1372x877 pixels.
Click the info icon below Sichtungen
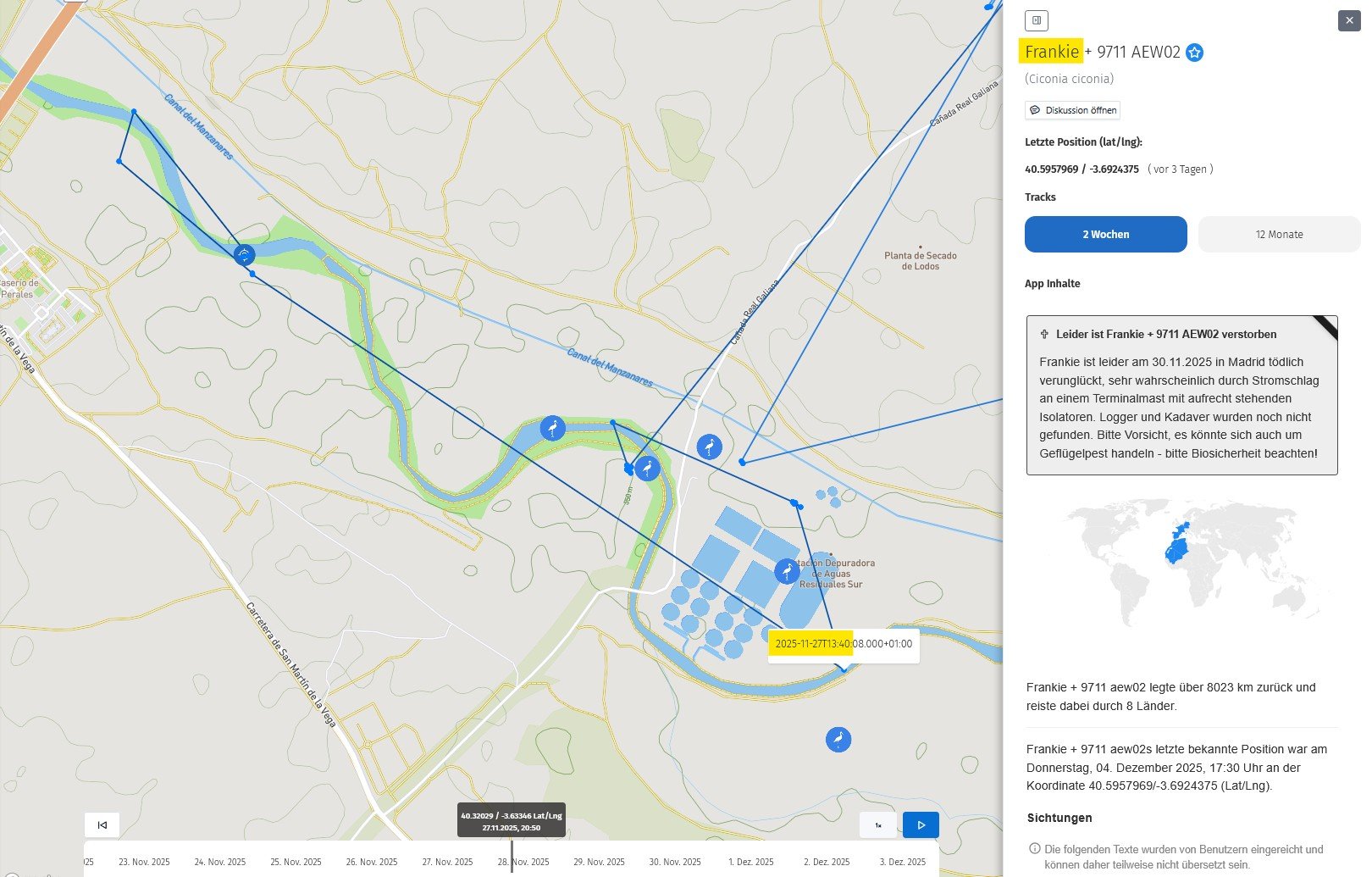[1034, 848]
